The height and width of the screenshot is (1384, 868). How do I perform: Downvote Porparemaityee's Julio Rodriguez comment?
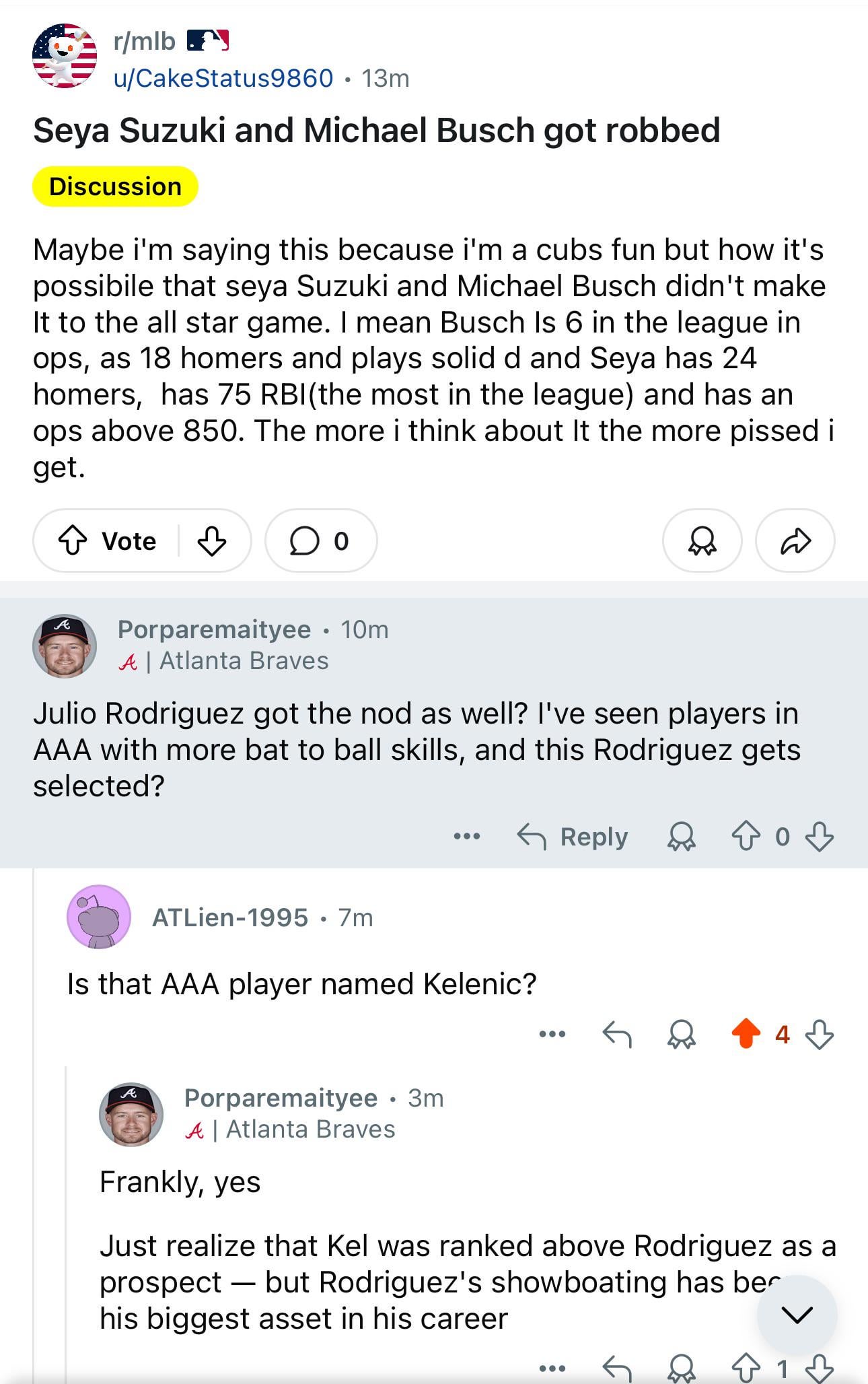(x=819, y=837)
